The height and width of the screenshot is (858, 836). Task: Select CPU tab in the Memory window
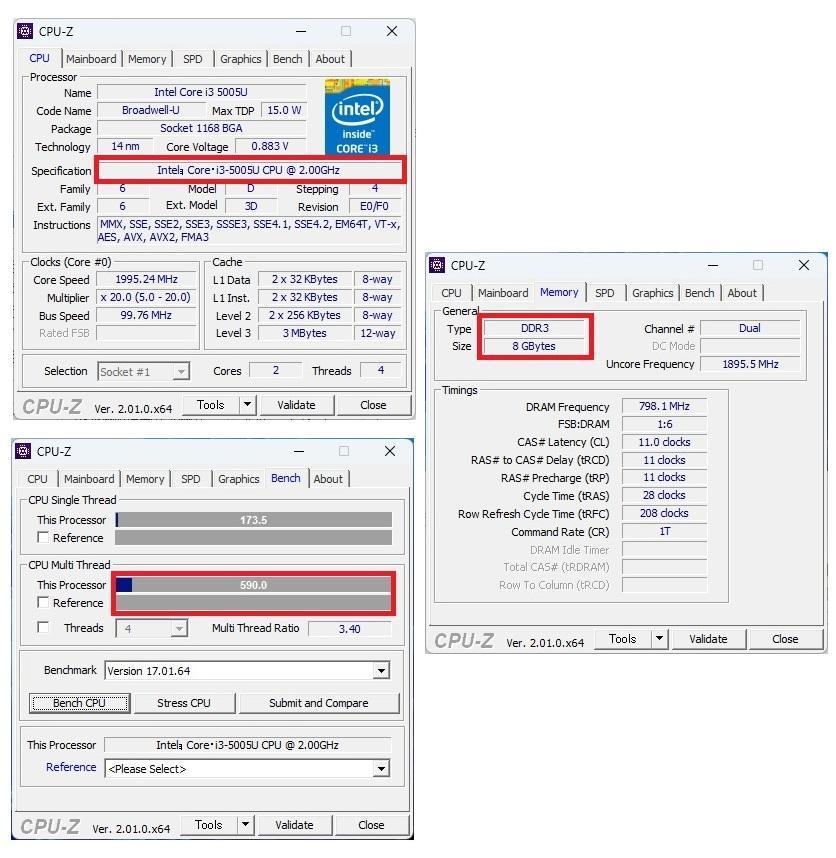coord(451,293)
